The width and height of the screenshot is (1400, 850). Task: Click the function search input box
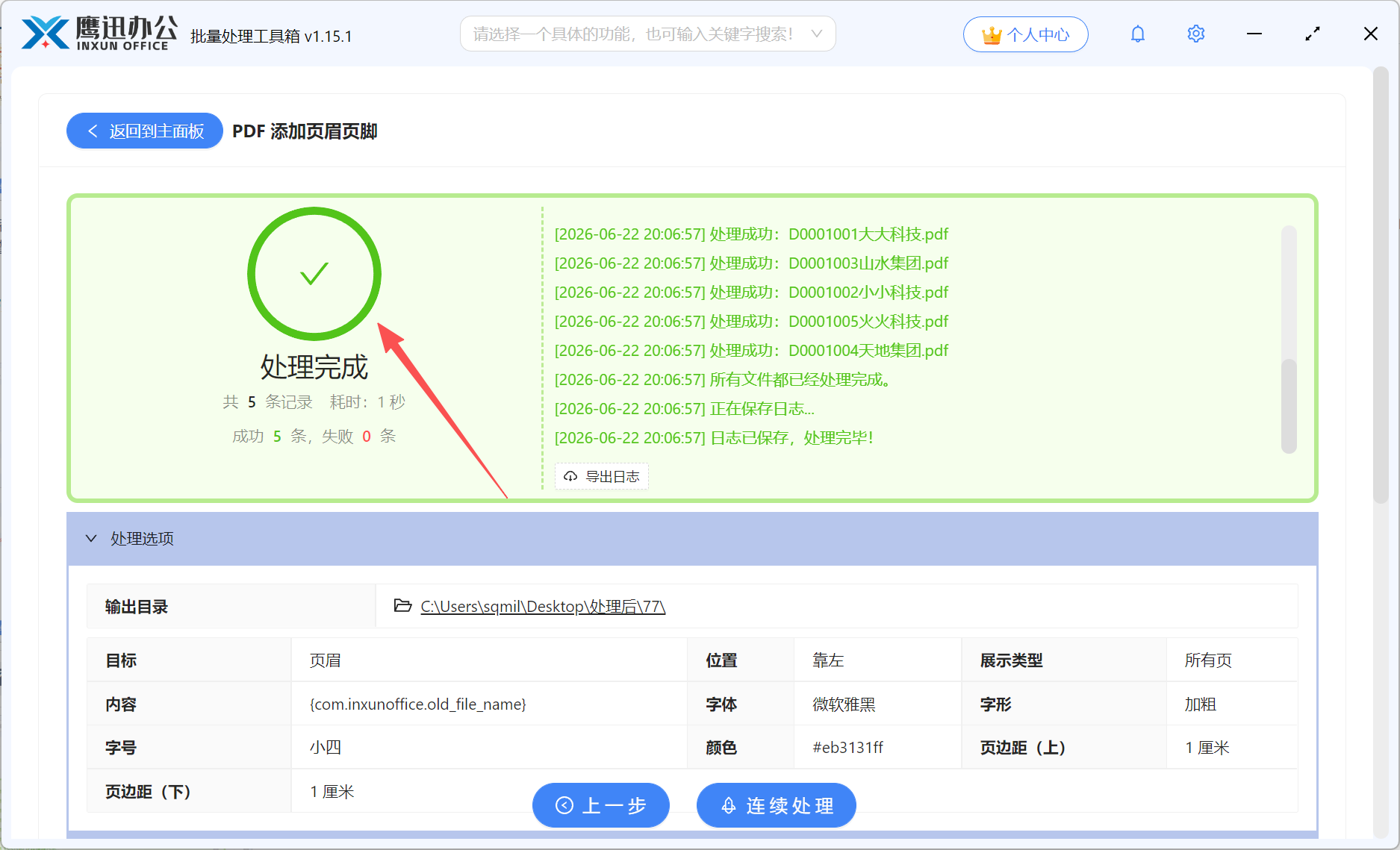pos(647,34)
